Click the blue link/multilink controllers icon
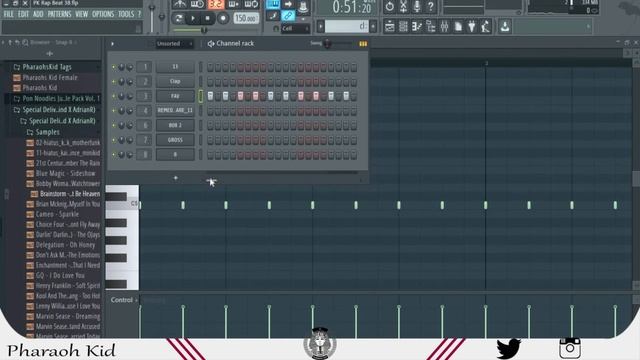This screenshot has height=360, width=640. click(x=288, y=16)
